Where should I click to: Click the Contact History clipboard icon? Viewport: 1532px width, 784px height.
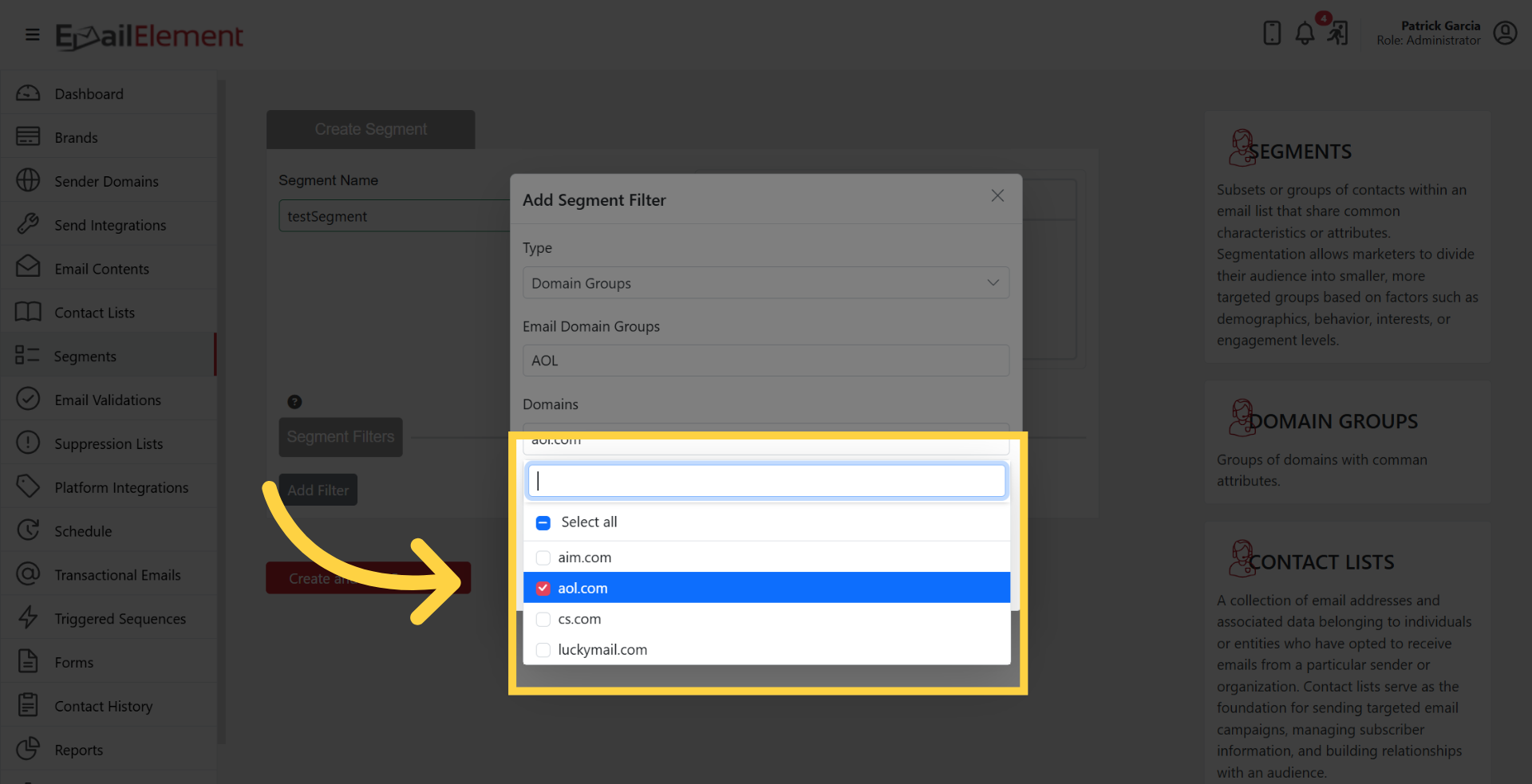point(28,705)
